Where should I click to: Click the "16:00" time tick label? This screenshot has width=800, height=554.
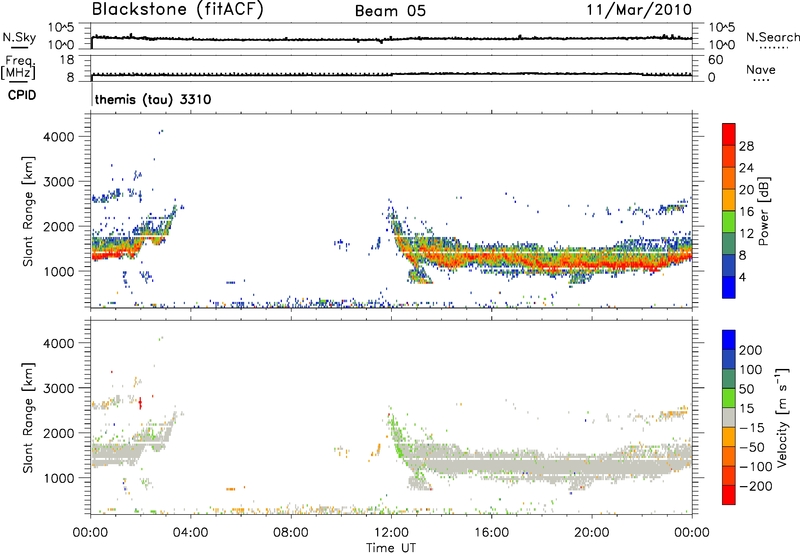point(491,533)
